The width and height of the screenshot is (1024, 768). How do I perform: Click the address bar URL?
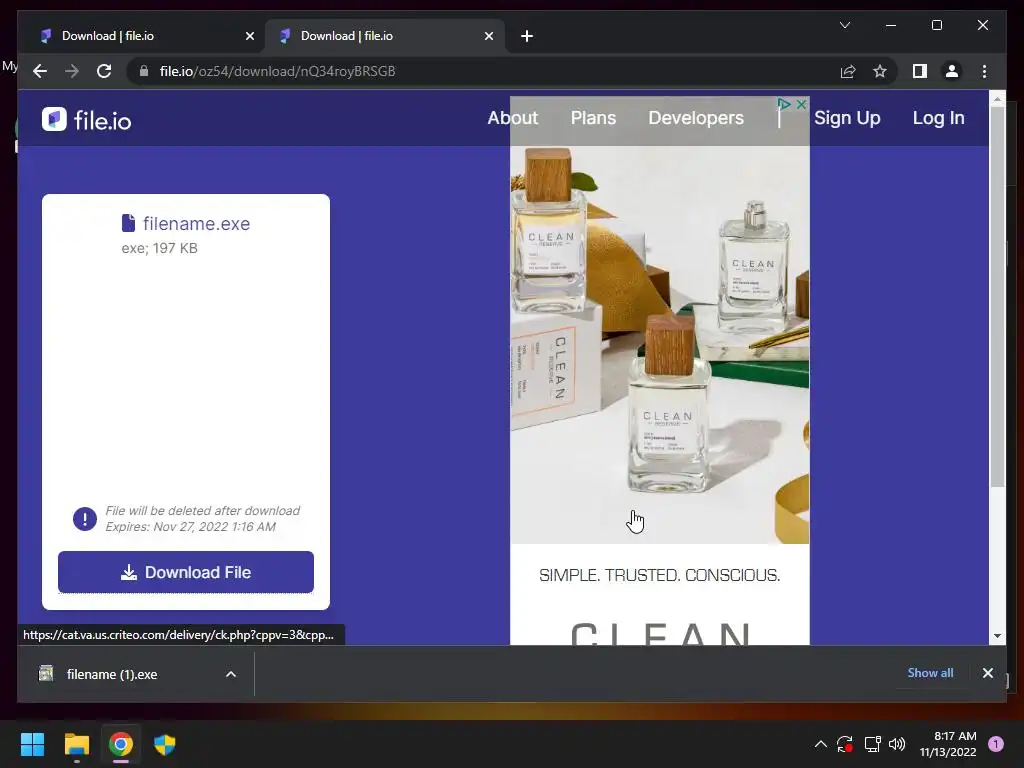point(278,71)
